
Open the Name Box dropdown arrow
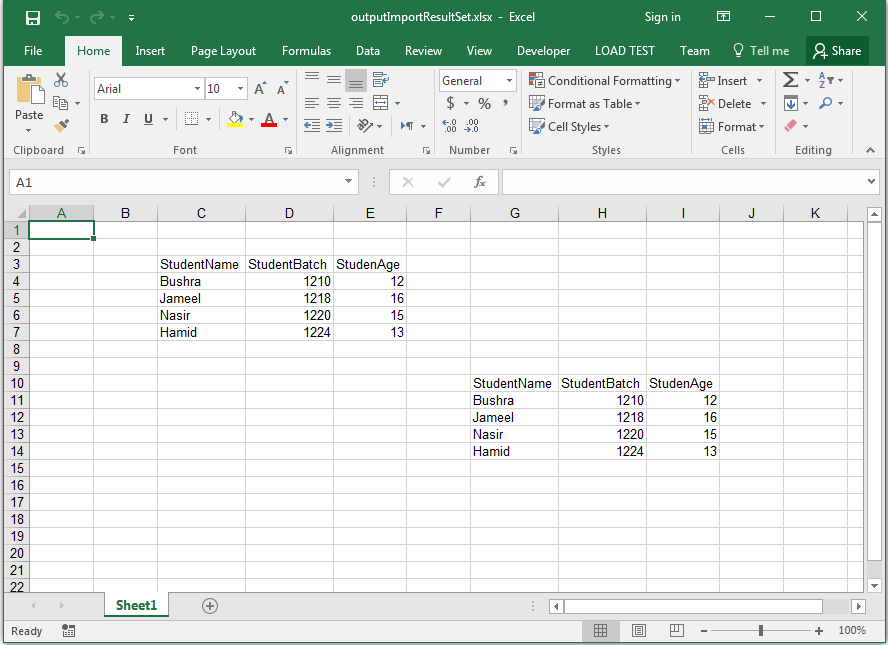tap(348, 182)
